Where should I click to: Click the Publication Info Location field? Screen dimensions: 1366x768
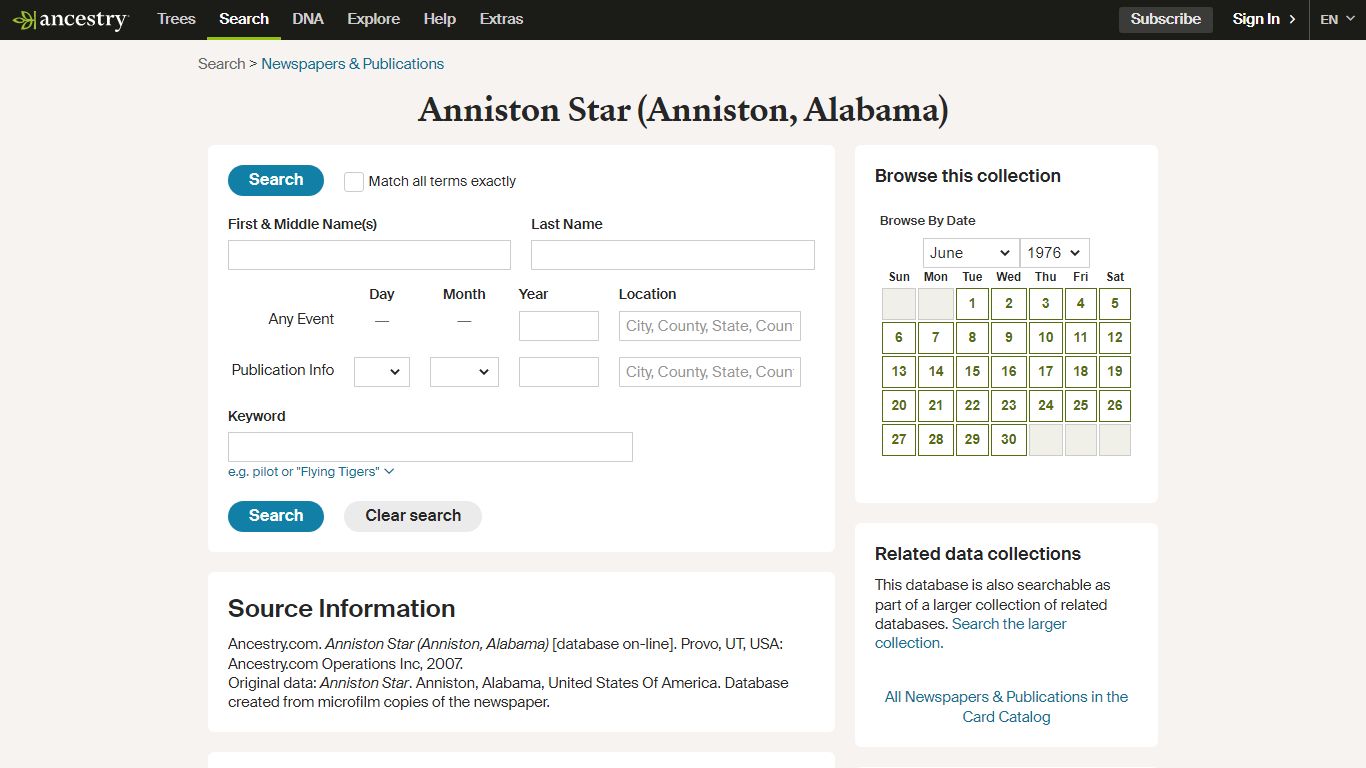tap(710, 372)
